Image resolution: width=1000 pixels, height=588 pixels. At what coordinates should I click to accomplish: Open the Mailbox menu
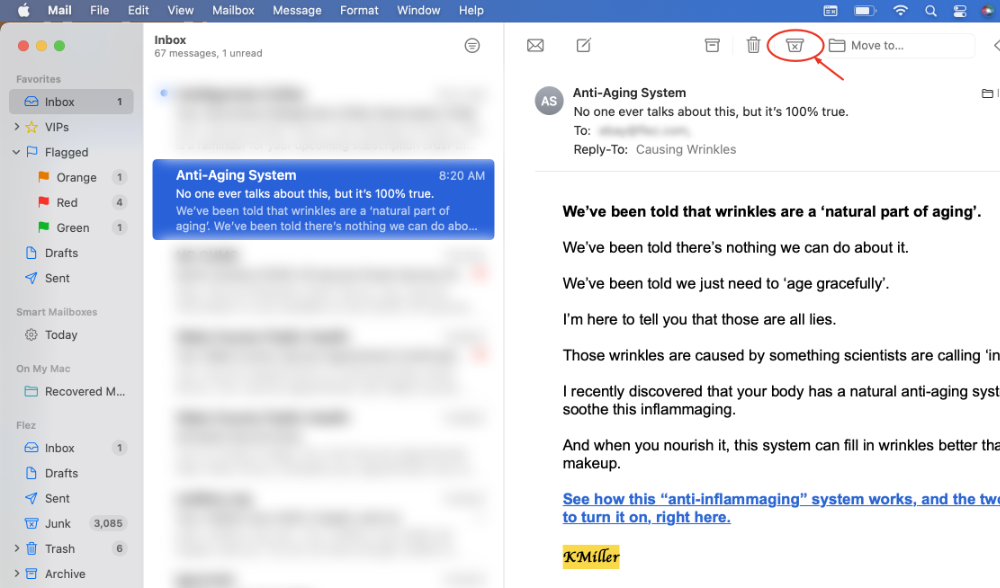point(233,10)
